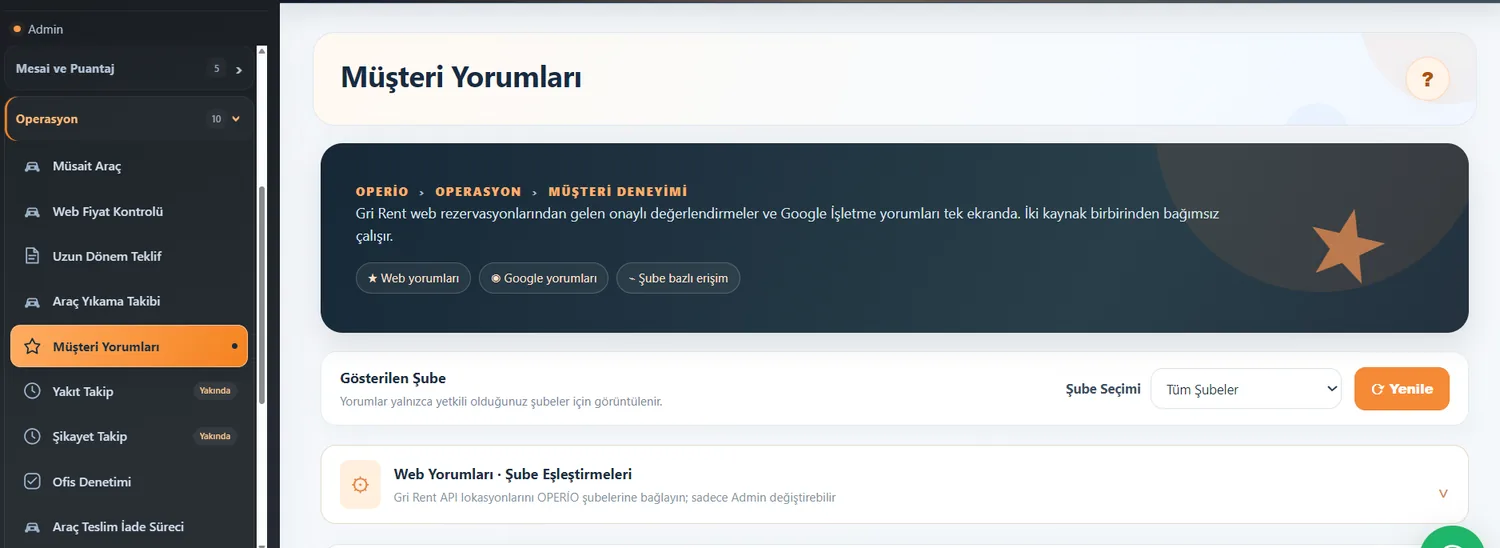Click the Yakında badge on Şikayet Takip
The image size is (1500, 548).
(x=215, y=436)
